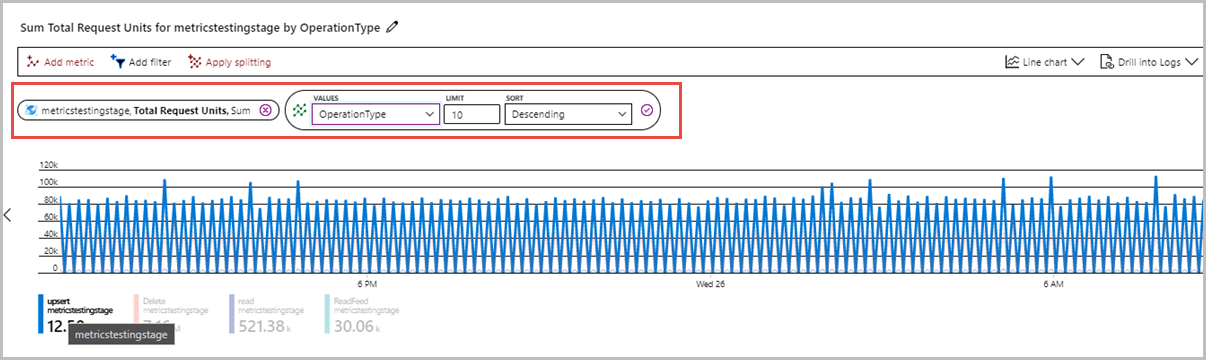Select the read legend entry

[x=267, y=314]
